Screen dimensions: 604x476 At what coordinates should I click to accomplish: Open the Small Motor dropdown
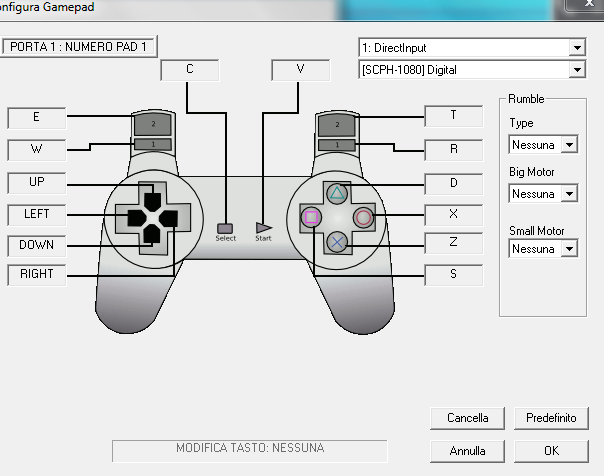click(x=543, y=249)
